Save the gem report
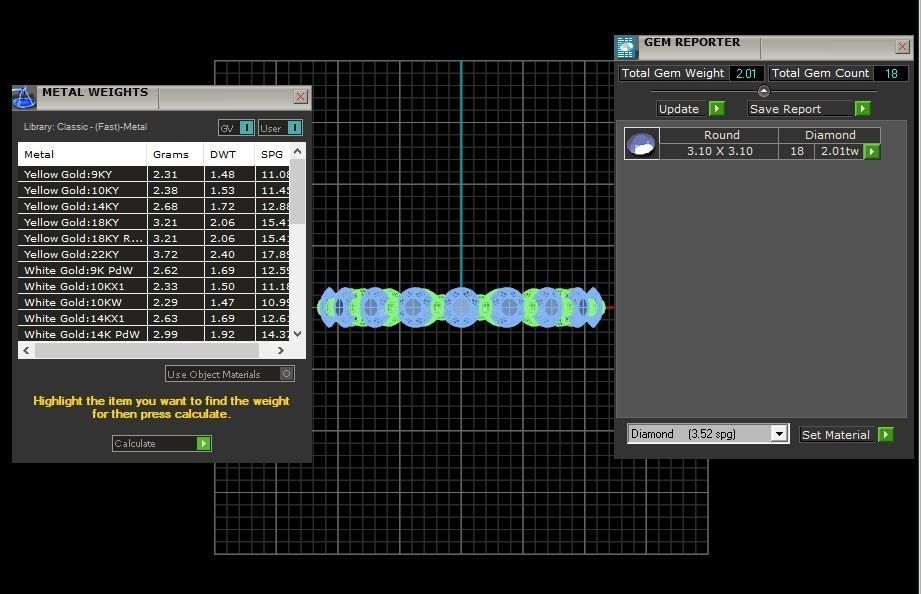The height and width of the screenshot is (594, 922). (x=809, y=109)
